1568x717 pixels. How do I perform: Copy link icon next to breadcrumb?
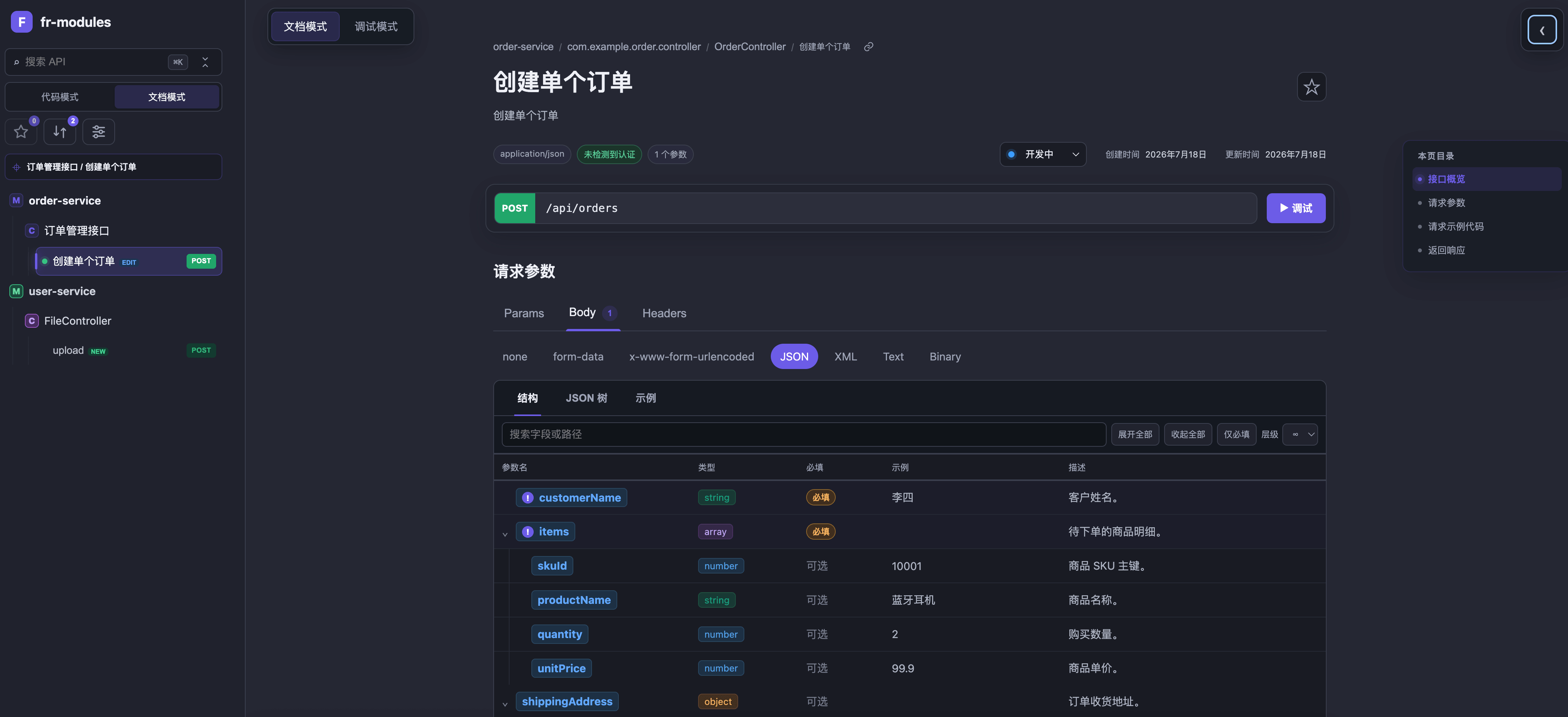pos(869,47)
